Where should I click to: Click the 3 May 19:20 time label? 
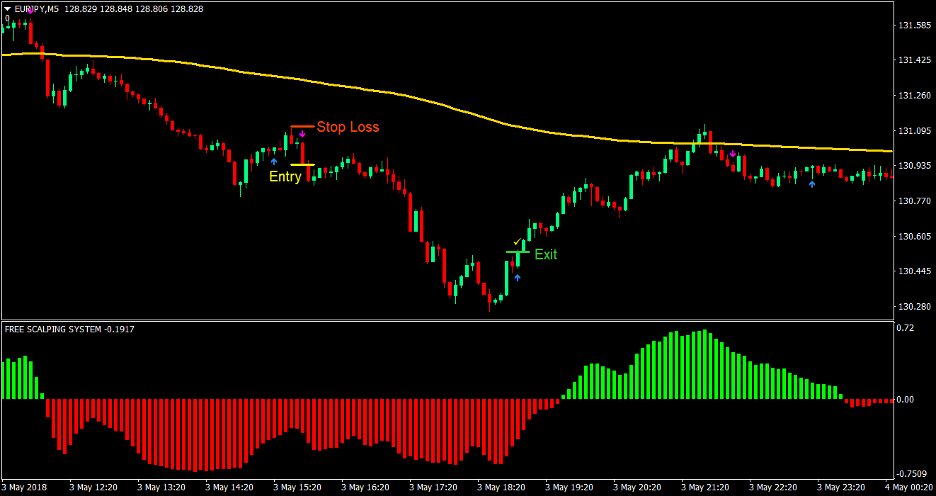[569, 487]
